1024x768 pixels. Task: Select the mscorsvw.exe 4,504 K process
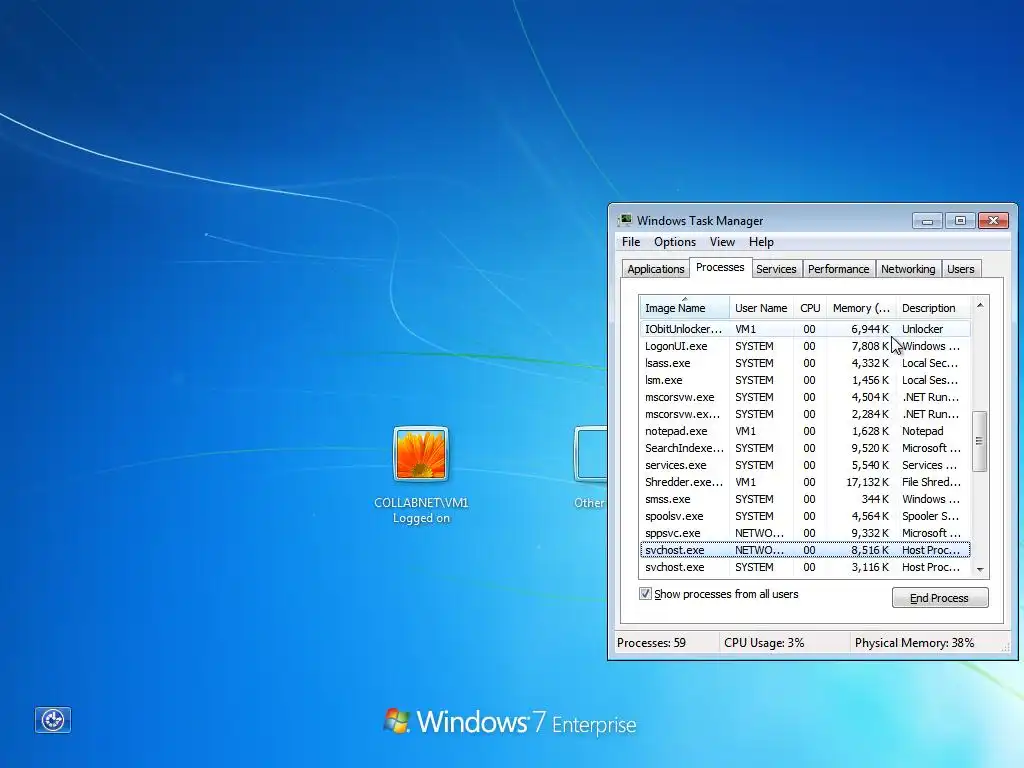click(805, 396)
